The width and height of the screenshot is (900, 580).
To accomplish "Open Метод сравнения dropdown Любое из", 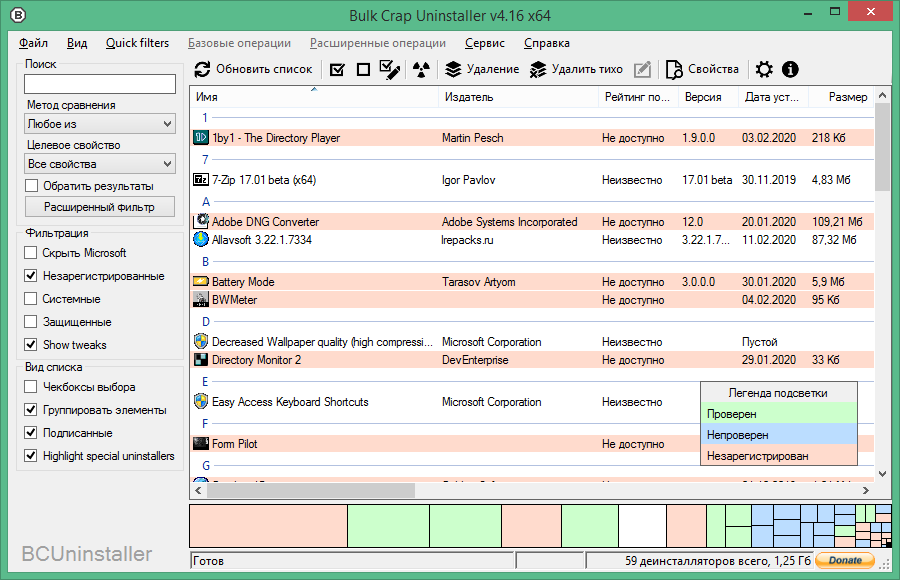I will coord(100,123).
